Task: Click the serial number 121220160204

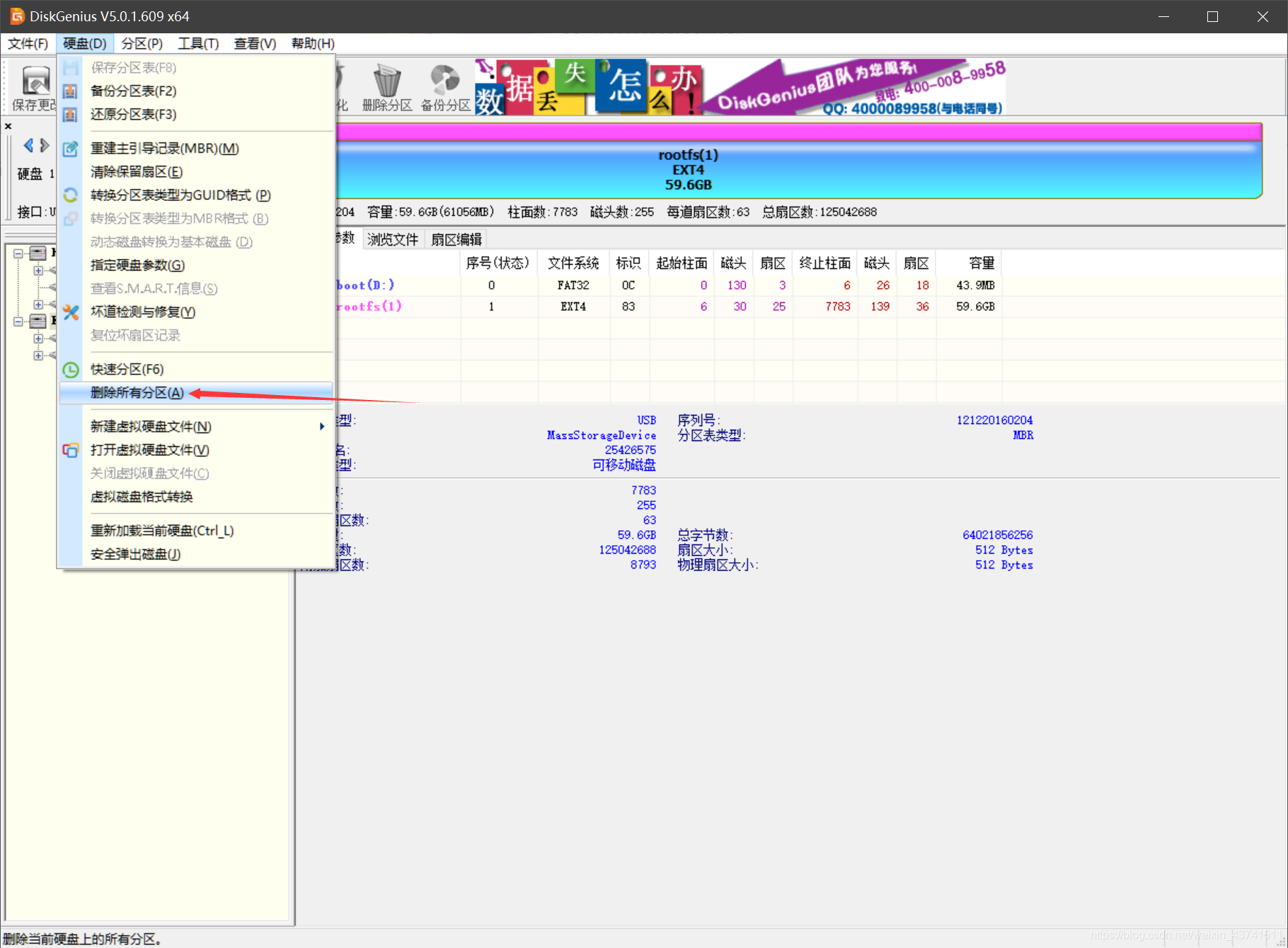Action: pos(994,421)
